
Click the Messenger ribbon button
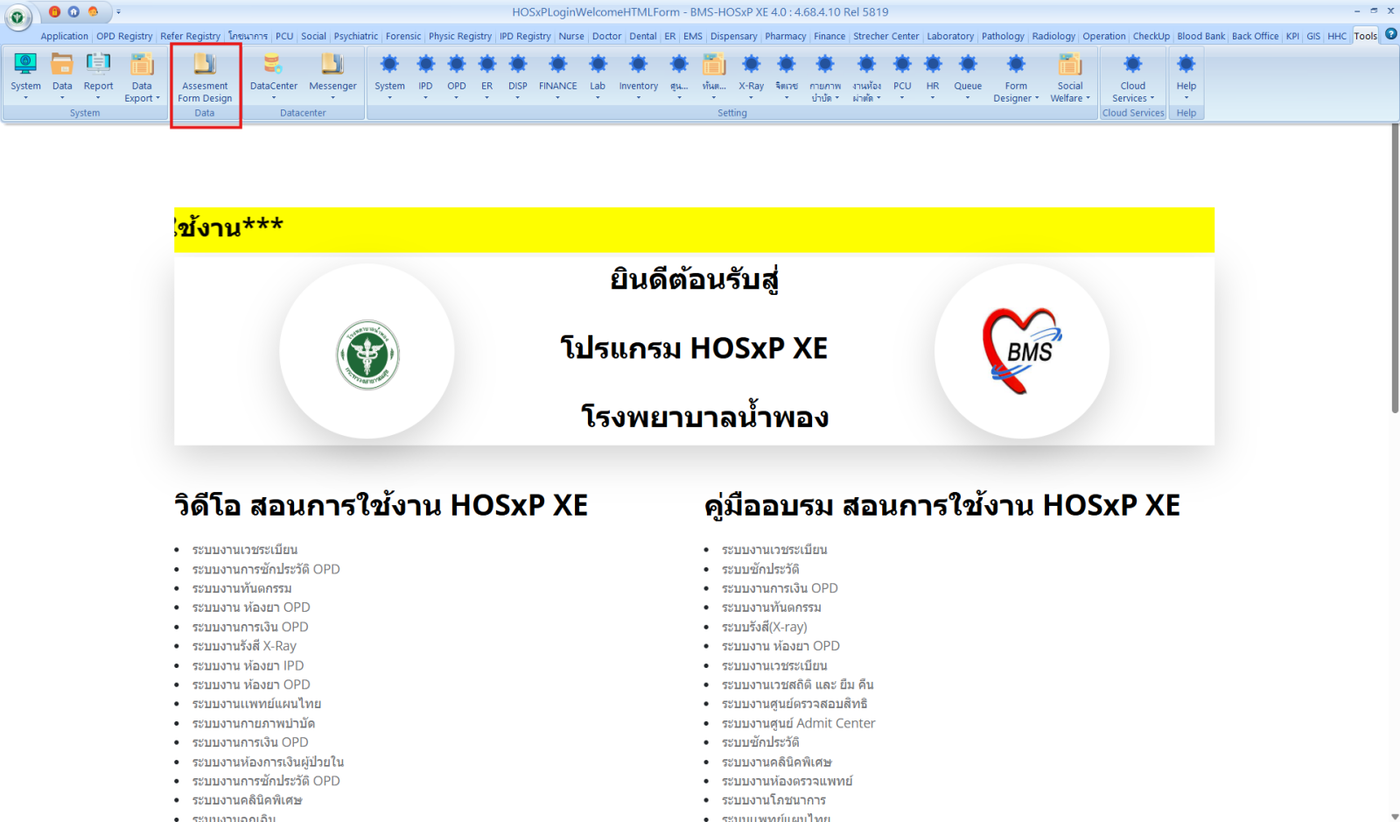click(x=333, y=78)
